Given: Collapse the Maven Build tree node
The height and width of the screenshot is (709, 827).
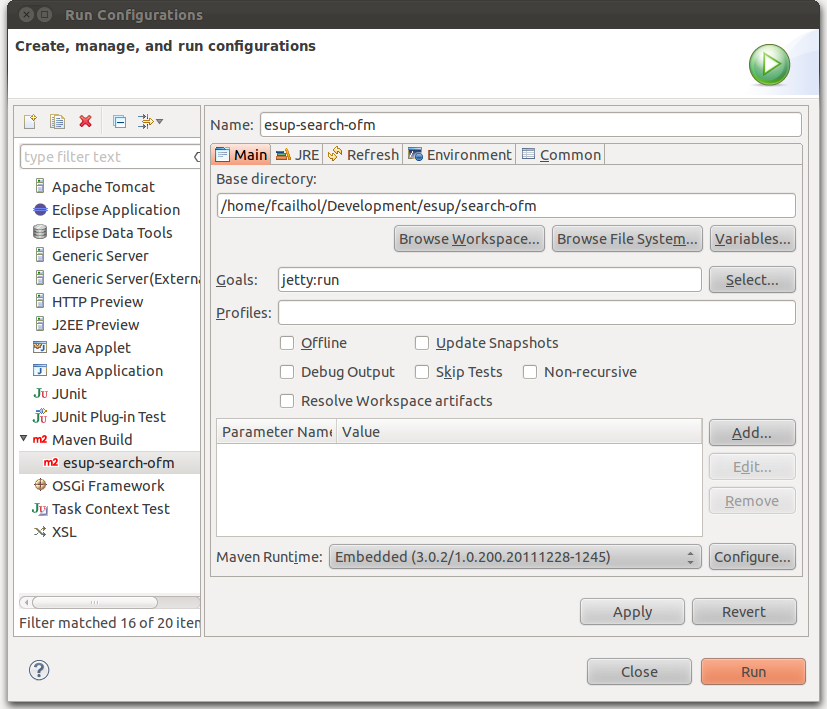Looking at the screenshot, I should tap(24, 439).
